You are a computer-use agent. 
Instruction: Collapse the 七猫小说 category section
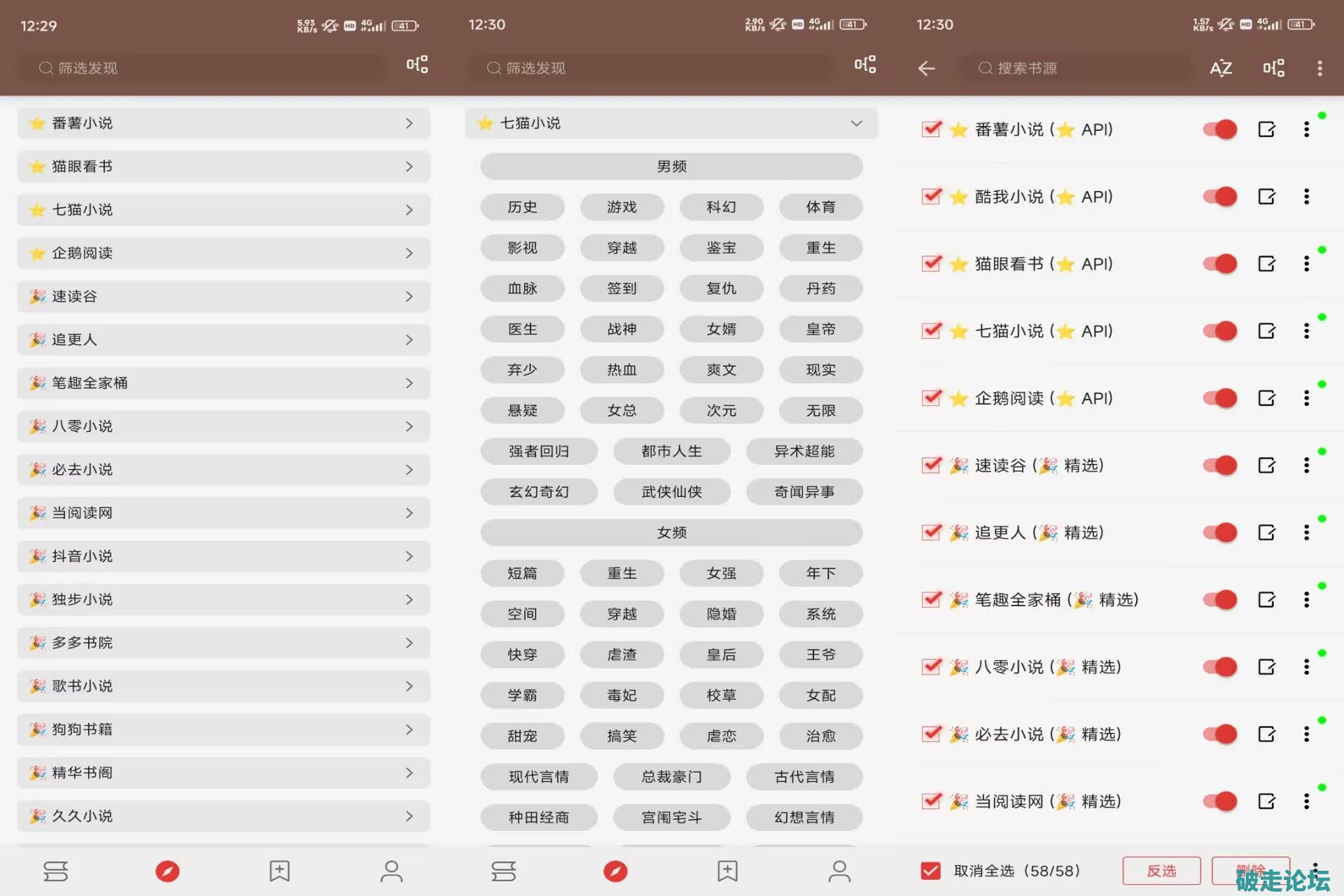click(x=856, y=123)
